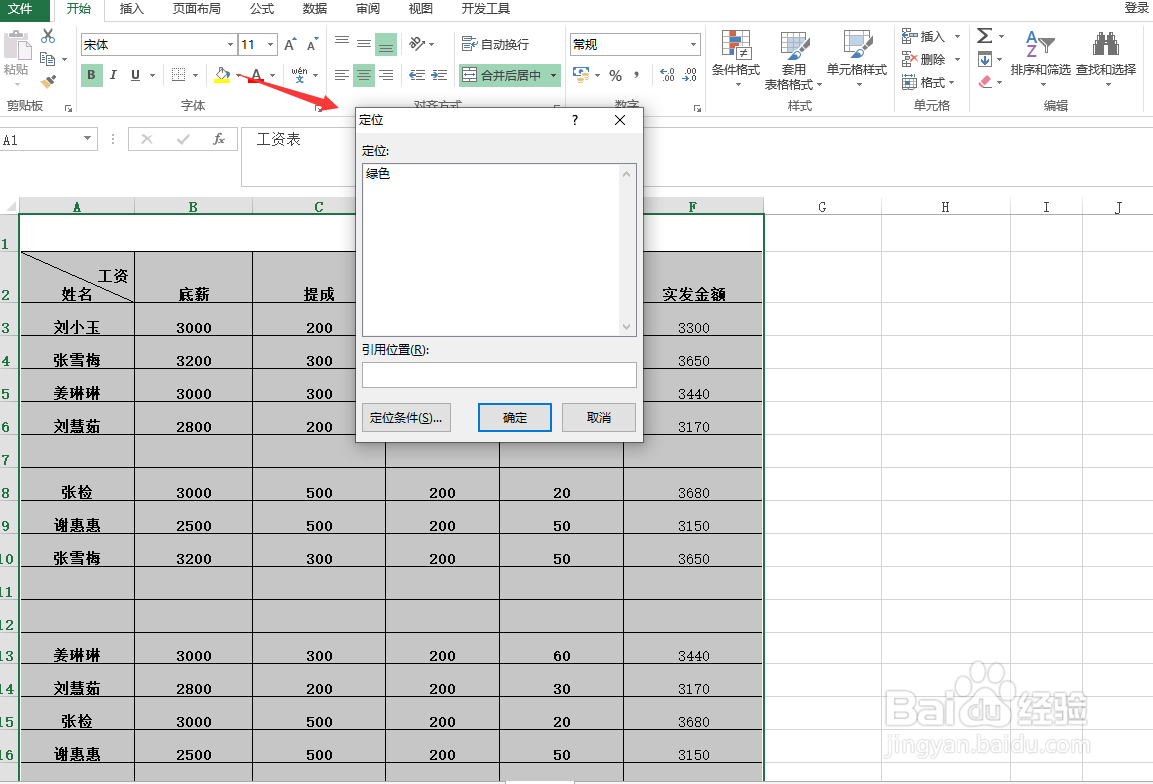
Task: Click the Insert Function fx icon
Action: [218, 139]
